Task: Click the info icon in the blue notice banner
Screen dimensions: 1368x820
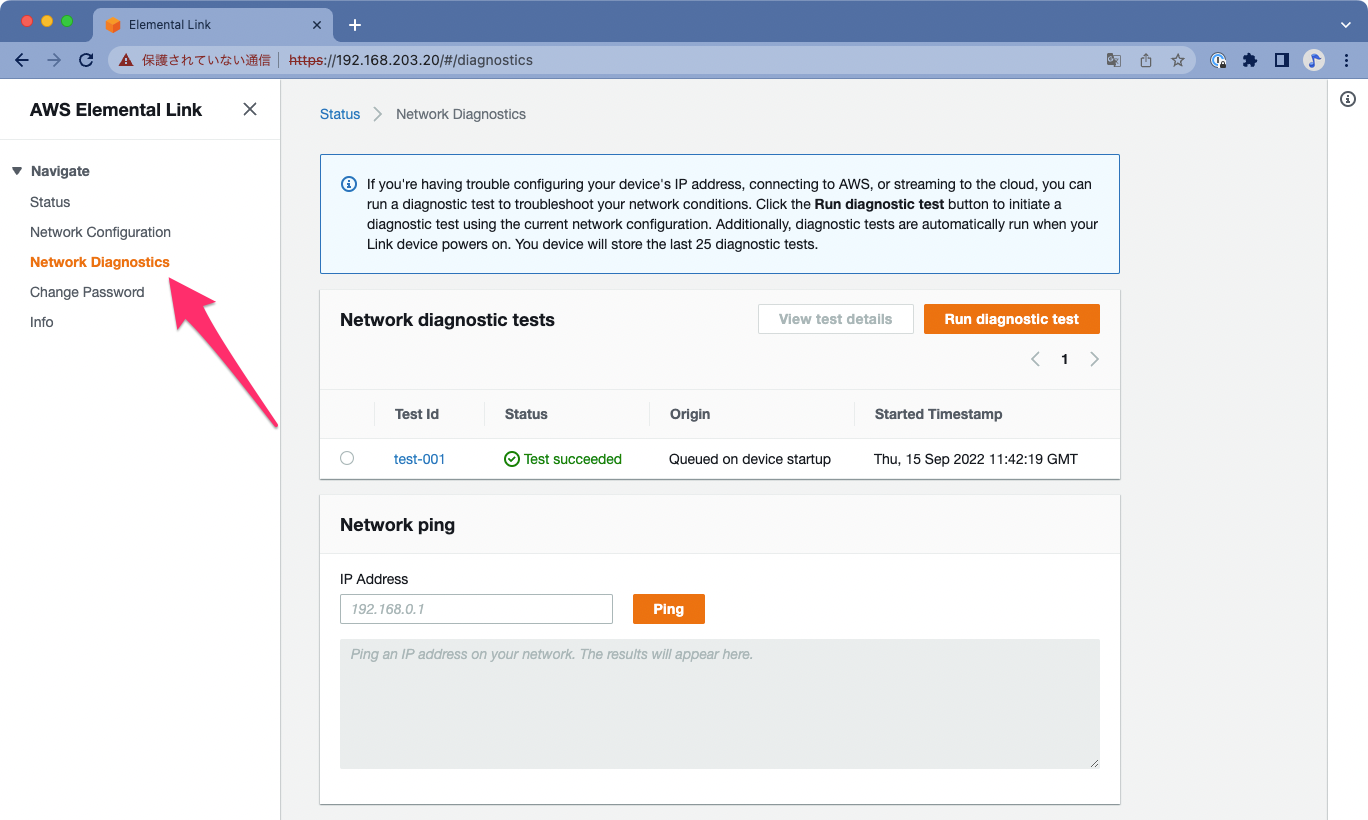Action: tap(348, 184)
